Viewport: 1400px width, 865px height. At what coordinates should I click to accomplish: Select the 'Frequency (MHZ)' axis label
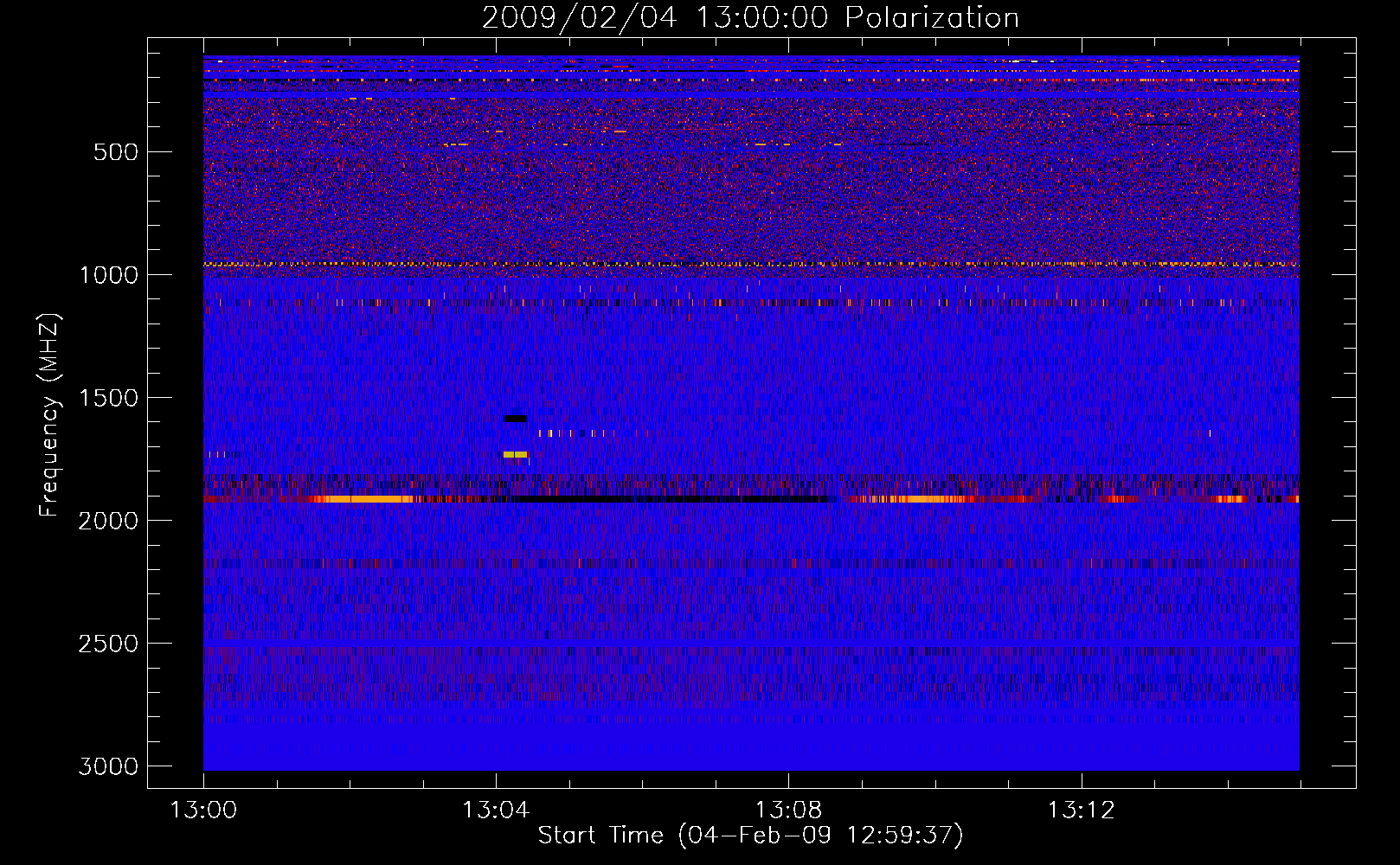pos(50,415)
